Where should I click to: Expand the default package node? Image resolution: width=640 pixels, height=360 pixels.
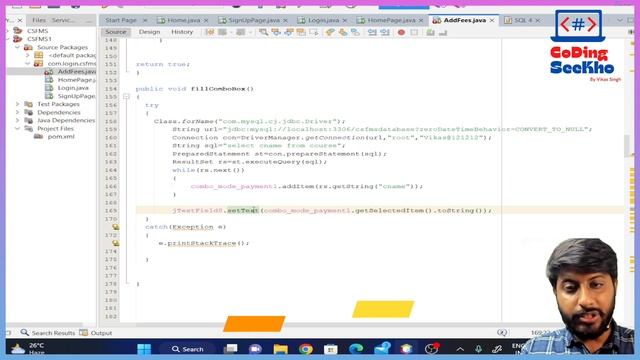pyautogui.click(x=28, y=55)
